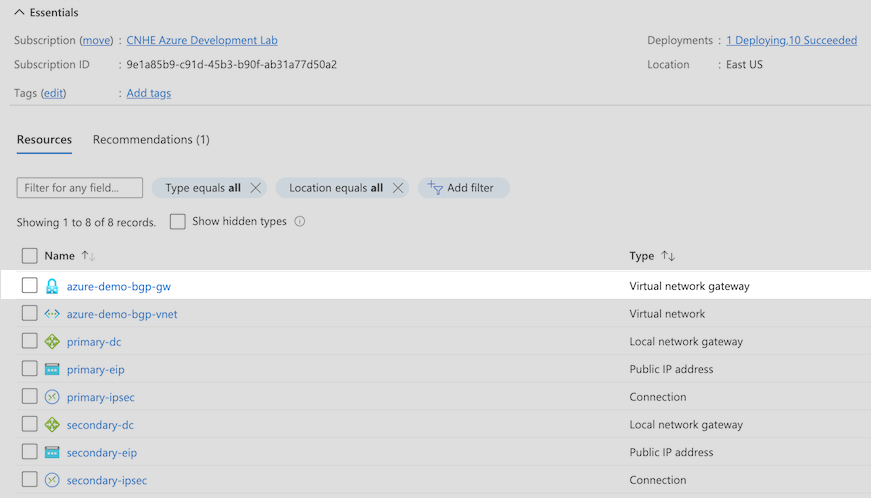Viewport: 871px width, 498px height.
Task: Click the Showing 1 to 8 of 8 records text
Action: [86, 223]
